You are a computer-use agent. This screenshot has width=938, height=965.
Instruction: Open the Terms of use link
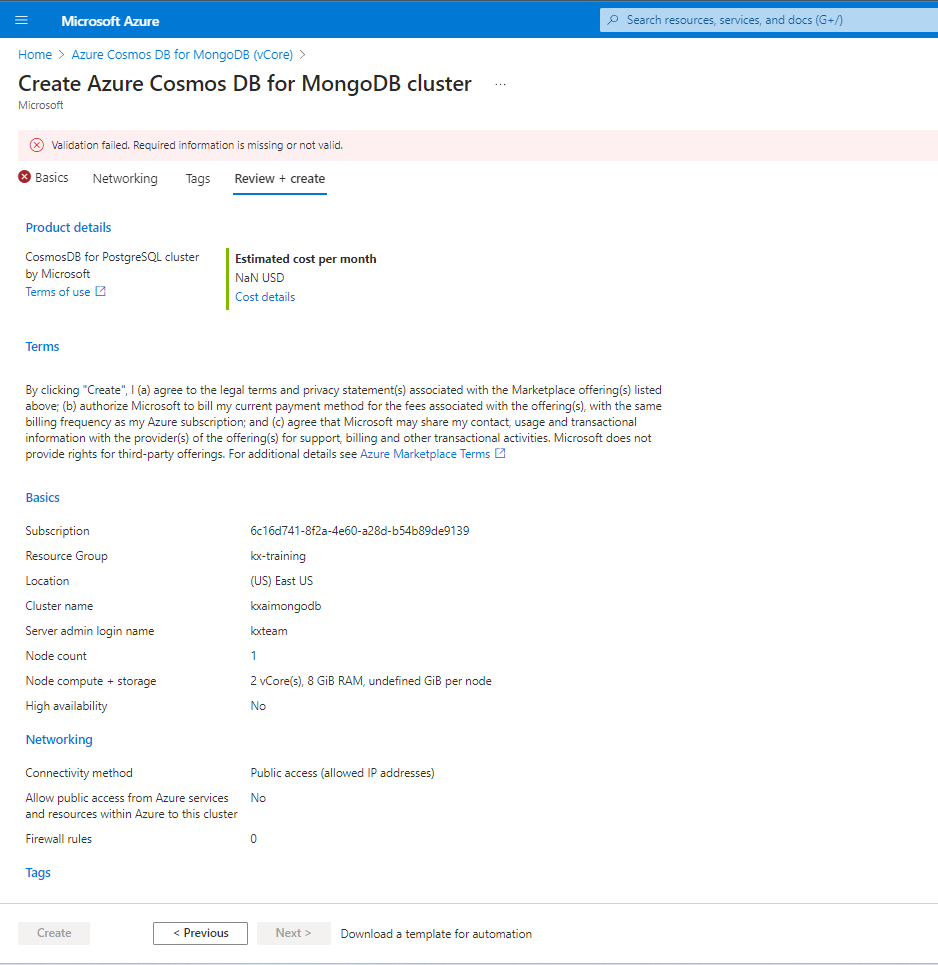pyautogui.click(x=58, y=292)
